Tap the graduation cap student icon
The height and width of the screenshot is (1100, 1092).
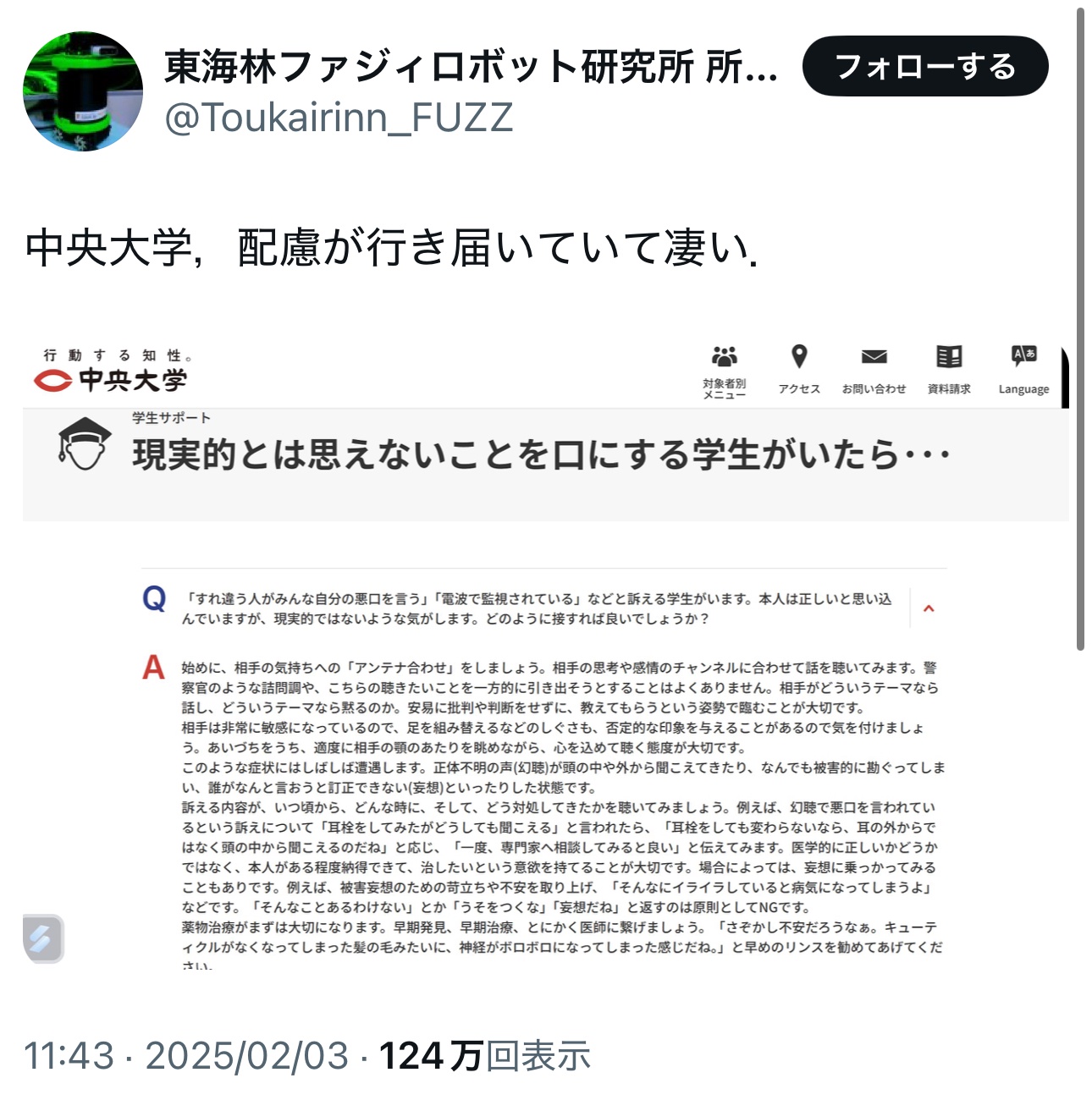[x=84, y=443]
